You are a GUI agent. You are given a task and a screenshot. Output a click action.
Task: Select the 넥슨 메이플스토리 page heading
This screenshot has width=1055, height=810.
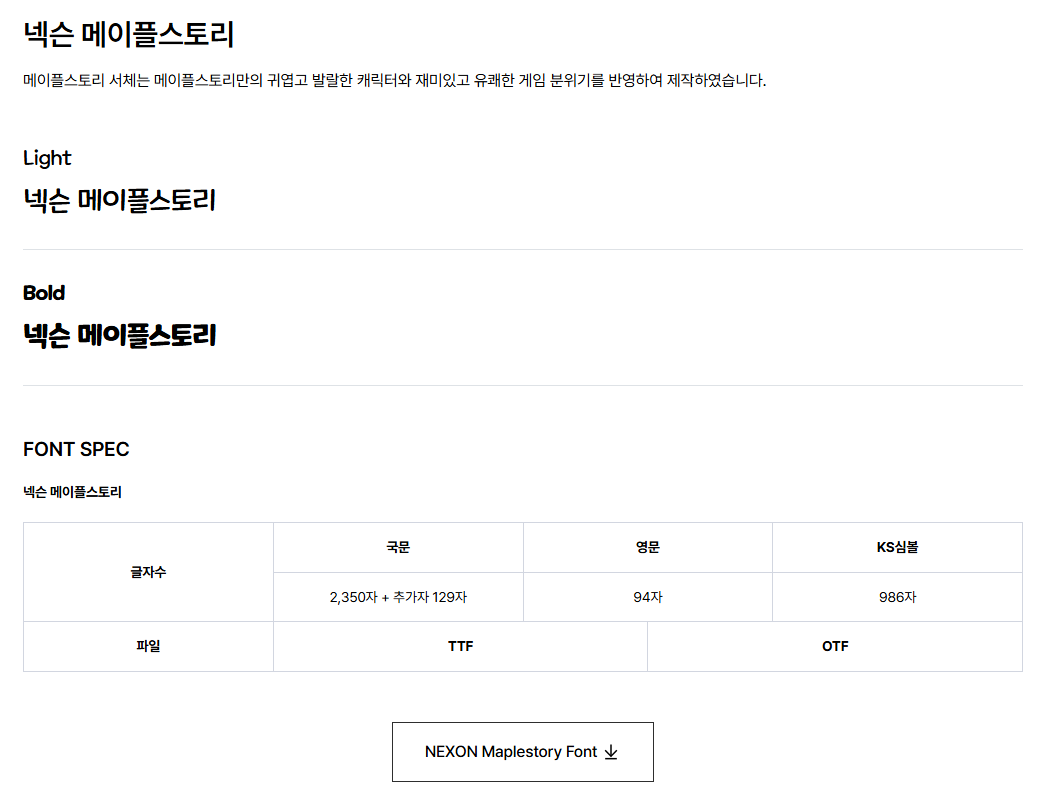[x=129, y=34]
